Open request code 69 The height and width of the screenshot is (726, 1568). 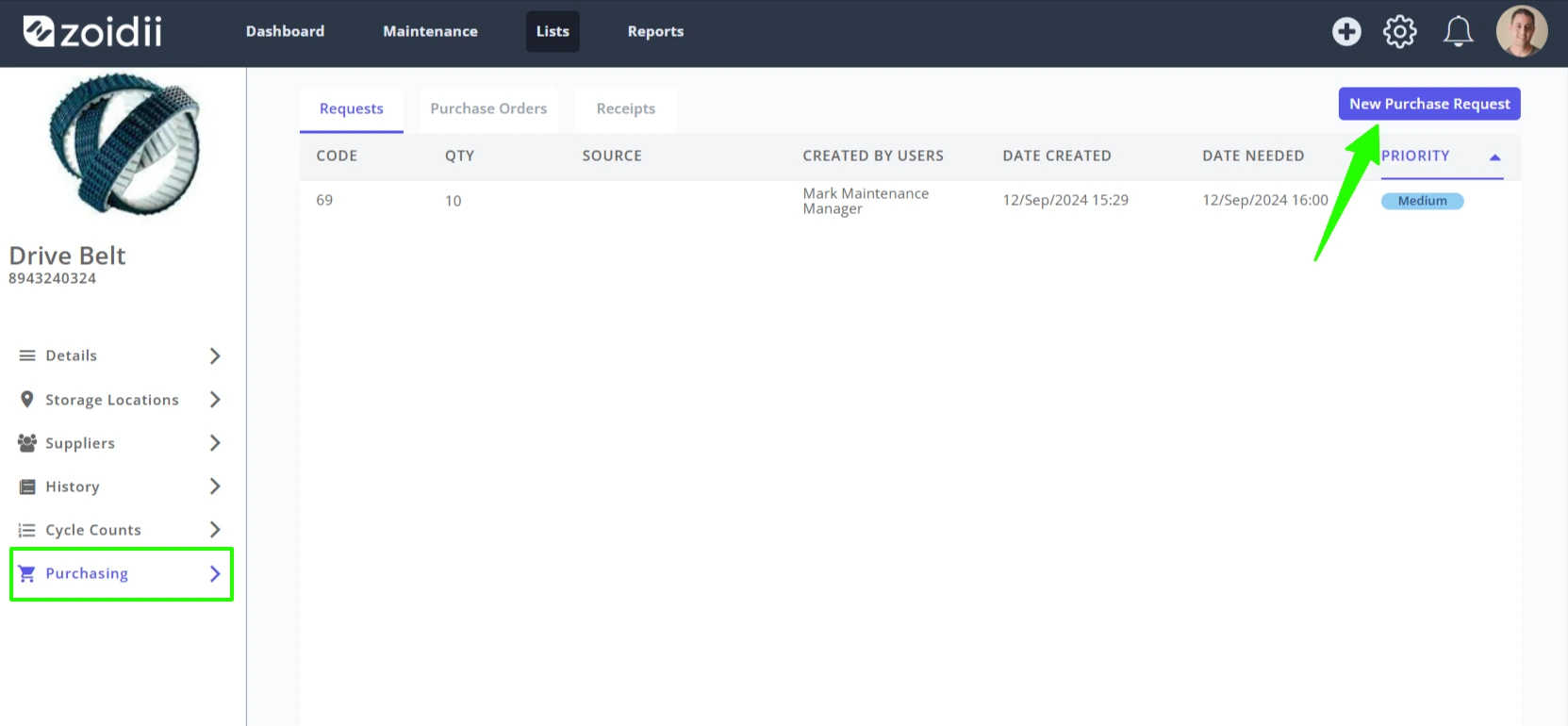point(324,200)
